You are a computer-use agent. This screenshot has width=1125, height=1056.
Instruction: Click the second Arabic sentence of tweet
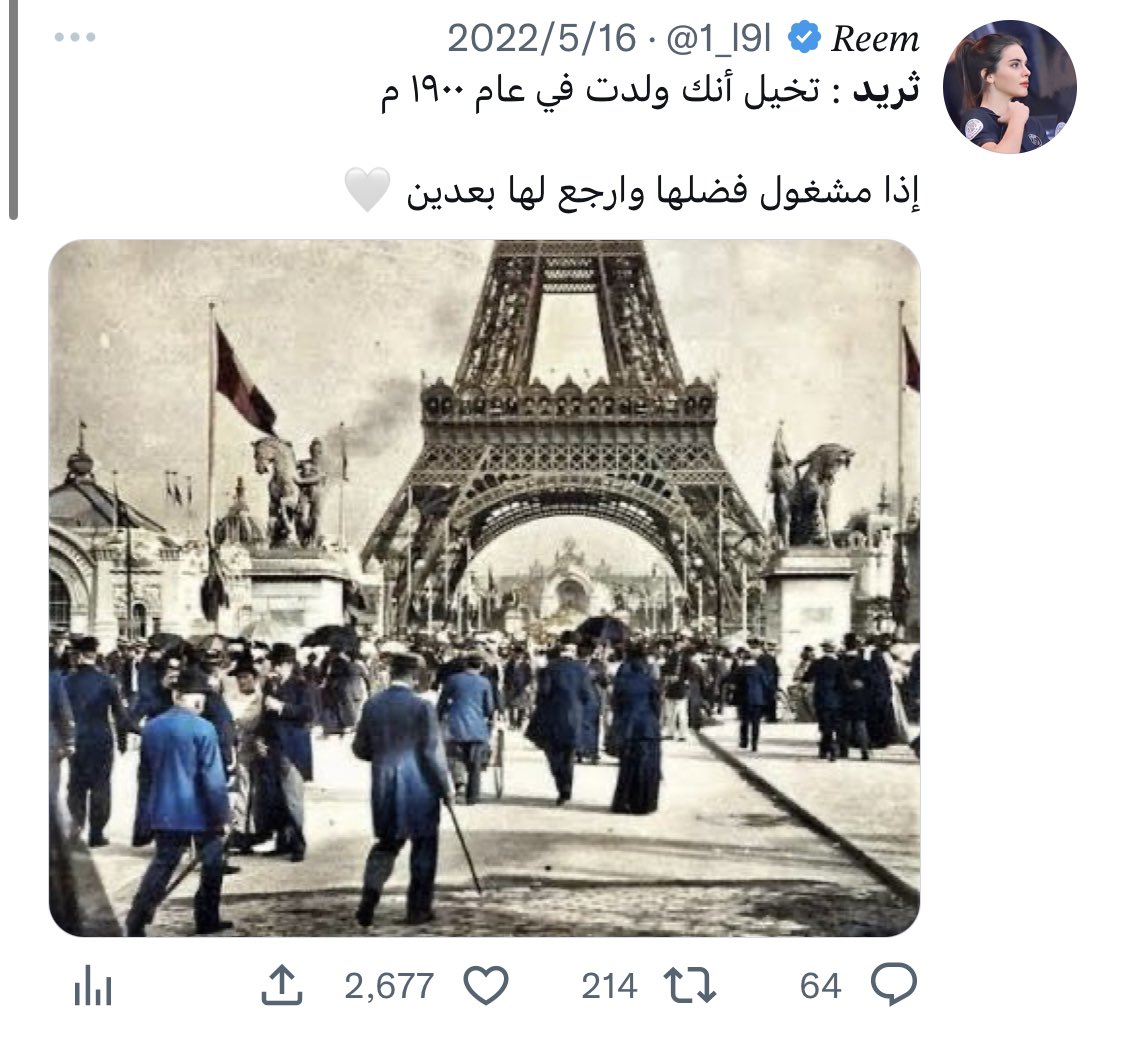[x=664, y=192]
